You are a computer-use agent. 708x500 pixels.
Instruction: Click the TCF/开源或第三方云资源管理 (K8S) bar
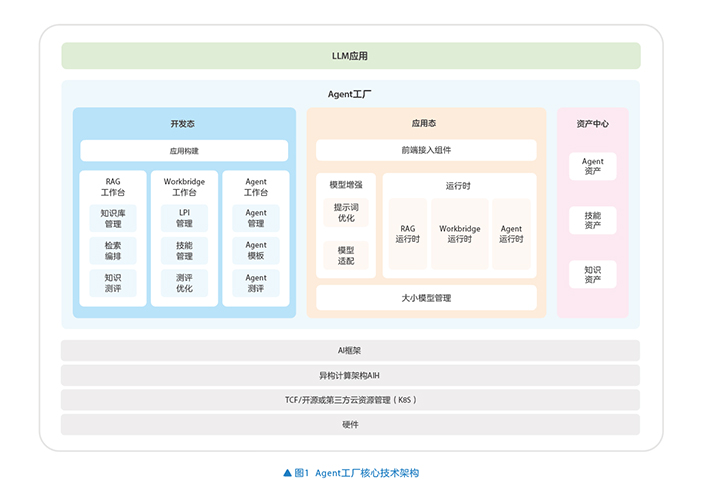point(350,400)
